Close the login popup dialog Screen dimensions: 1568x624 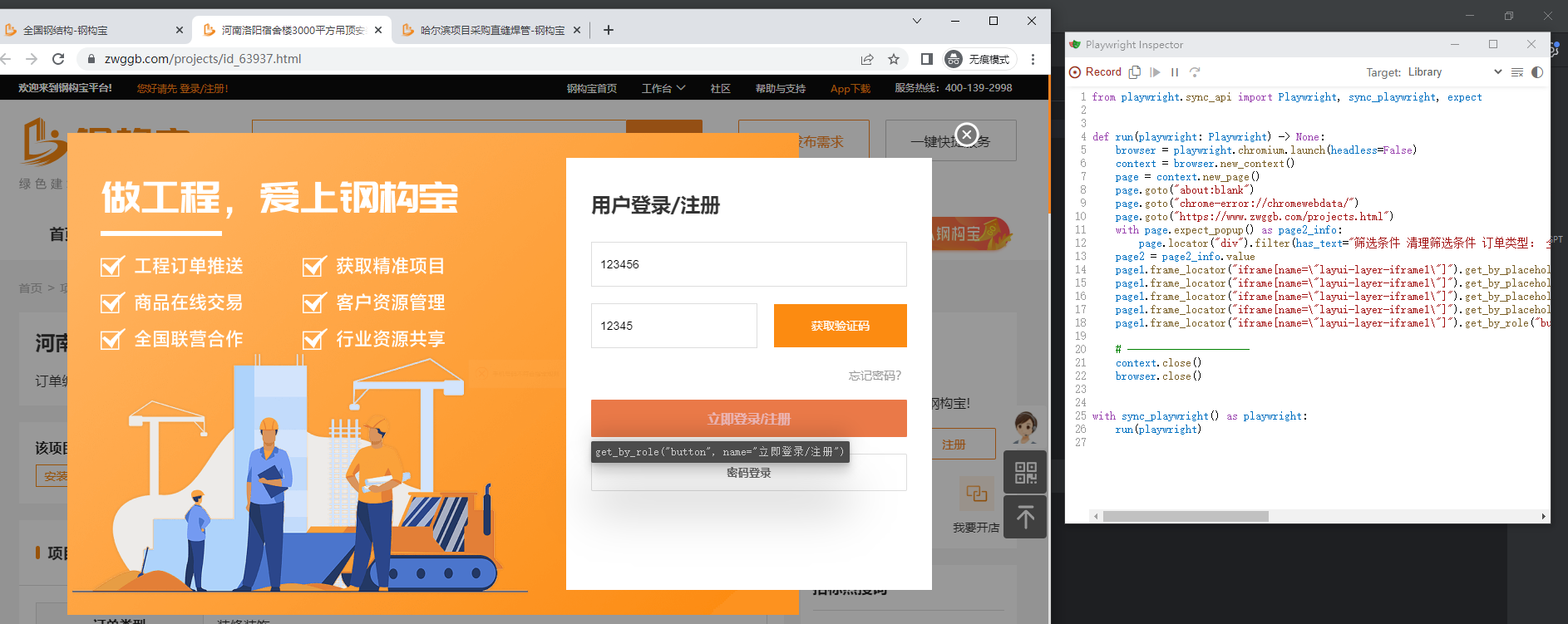tap(967, 134)
